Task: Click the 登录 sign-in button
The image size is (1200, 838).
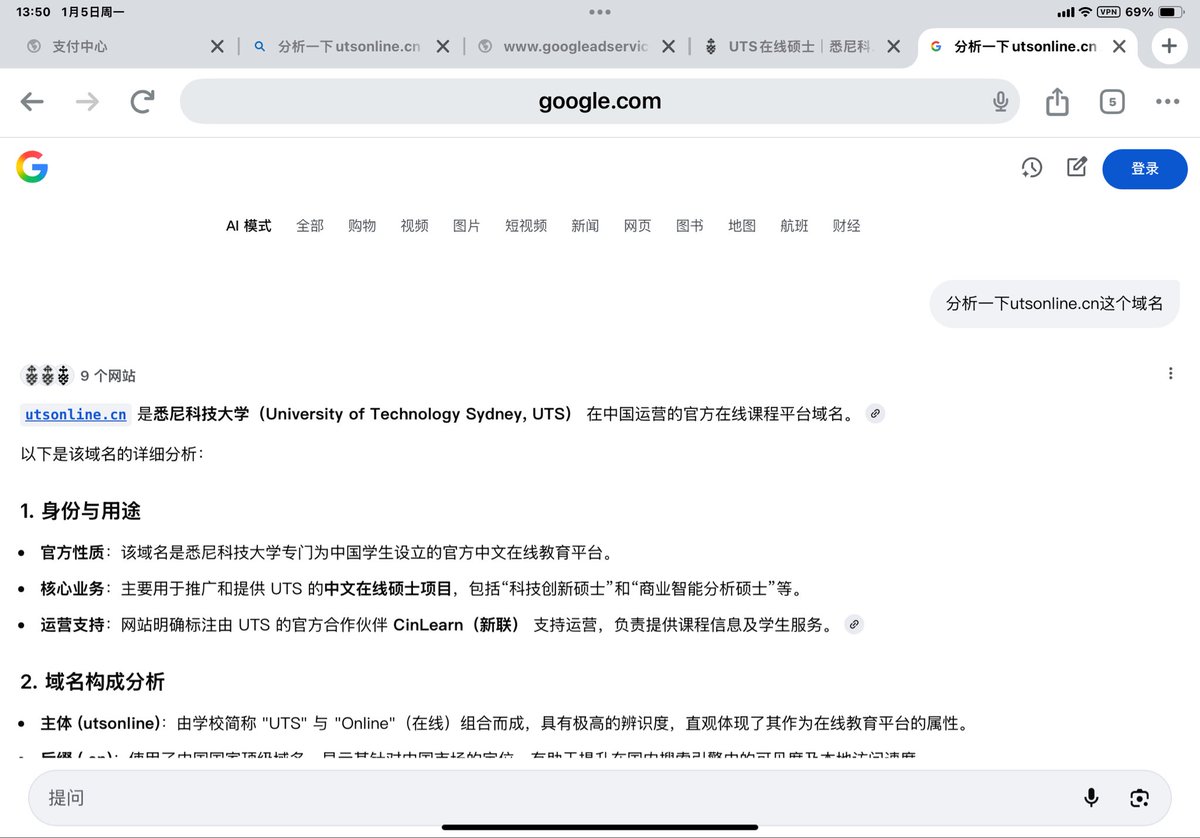Action: [x=1145, y=168]
